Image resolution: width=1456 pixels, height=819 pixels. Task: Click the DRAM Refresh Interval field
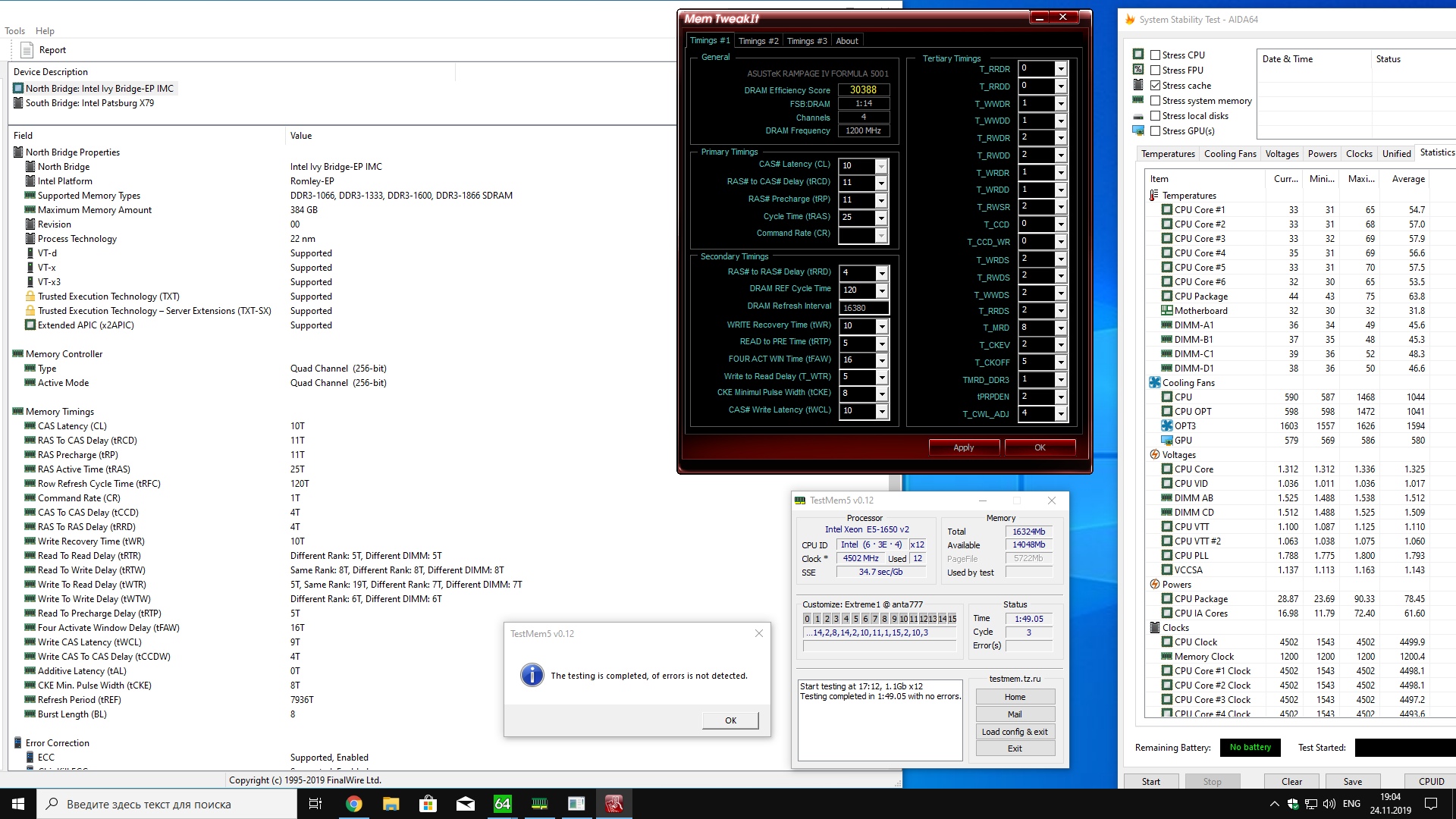tap(863, 308)
